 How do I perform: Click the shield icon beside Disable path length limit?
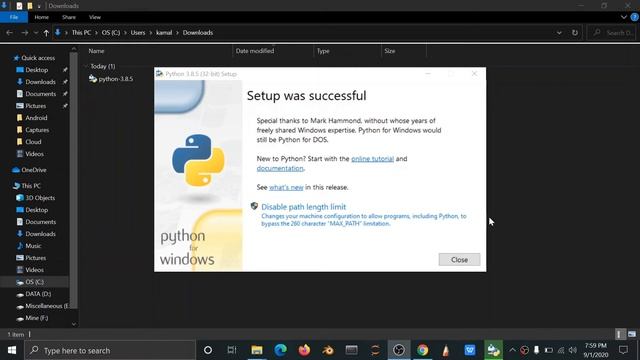pyautogui.click(x=254, y=206)
